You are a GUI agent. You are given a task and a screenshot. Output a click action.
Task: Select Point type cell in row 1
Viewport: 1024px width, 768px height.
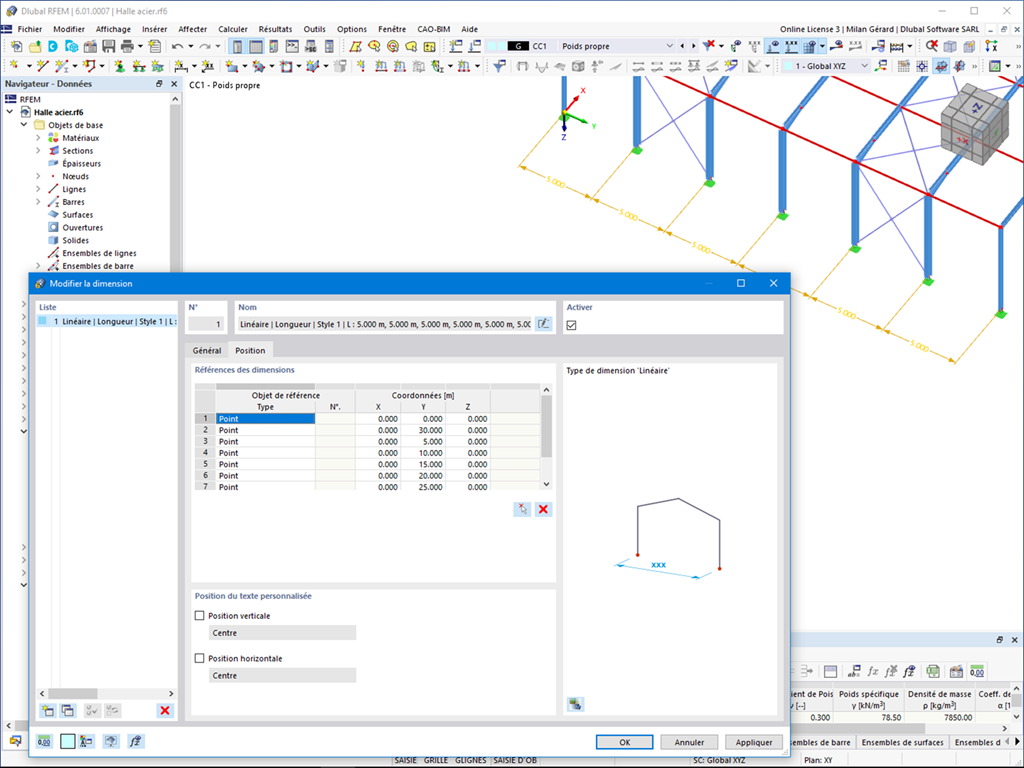coord(265,419)
